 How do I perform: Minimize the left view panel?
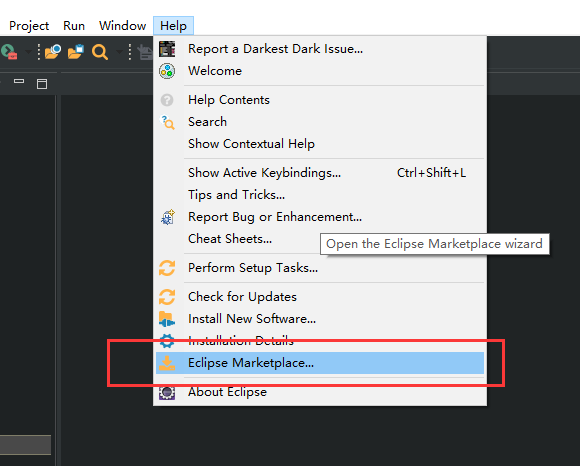coord(19,81)
